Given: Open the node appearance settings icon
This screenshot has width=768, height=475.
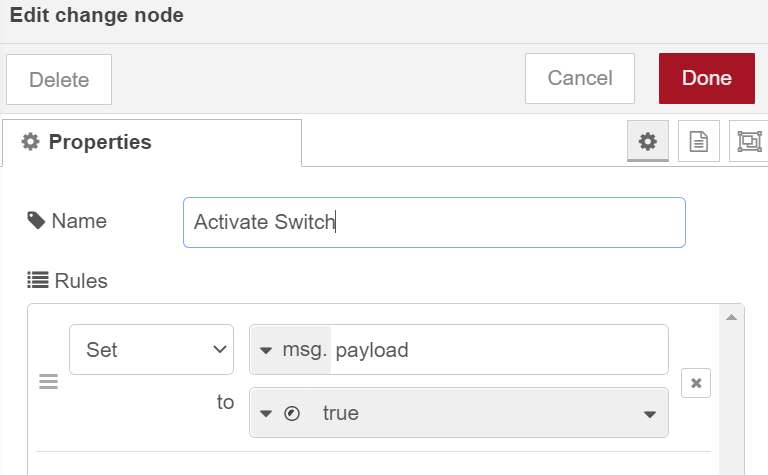Looking at the screenshot, I should (x=749, y=141).
